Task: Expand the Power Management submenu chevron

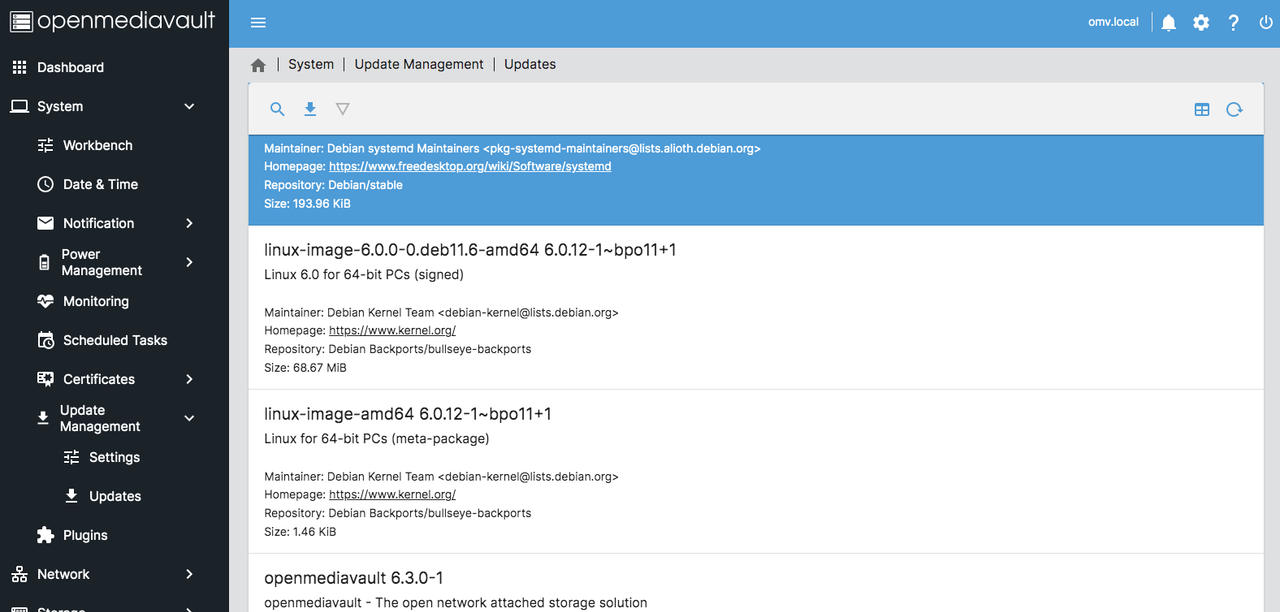Action: pyautogui.click(x=190, y=262)
